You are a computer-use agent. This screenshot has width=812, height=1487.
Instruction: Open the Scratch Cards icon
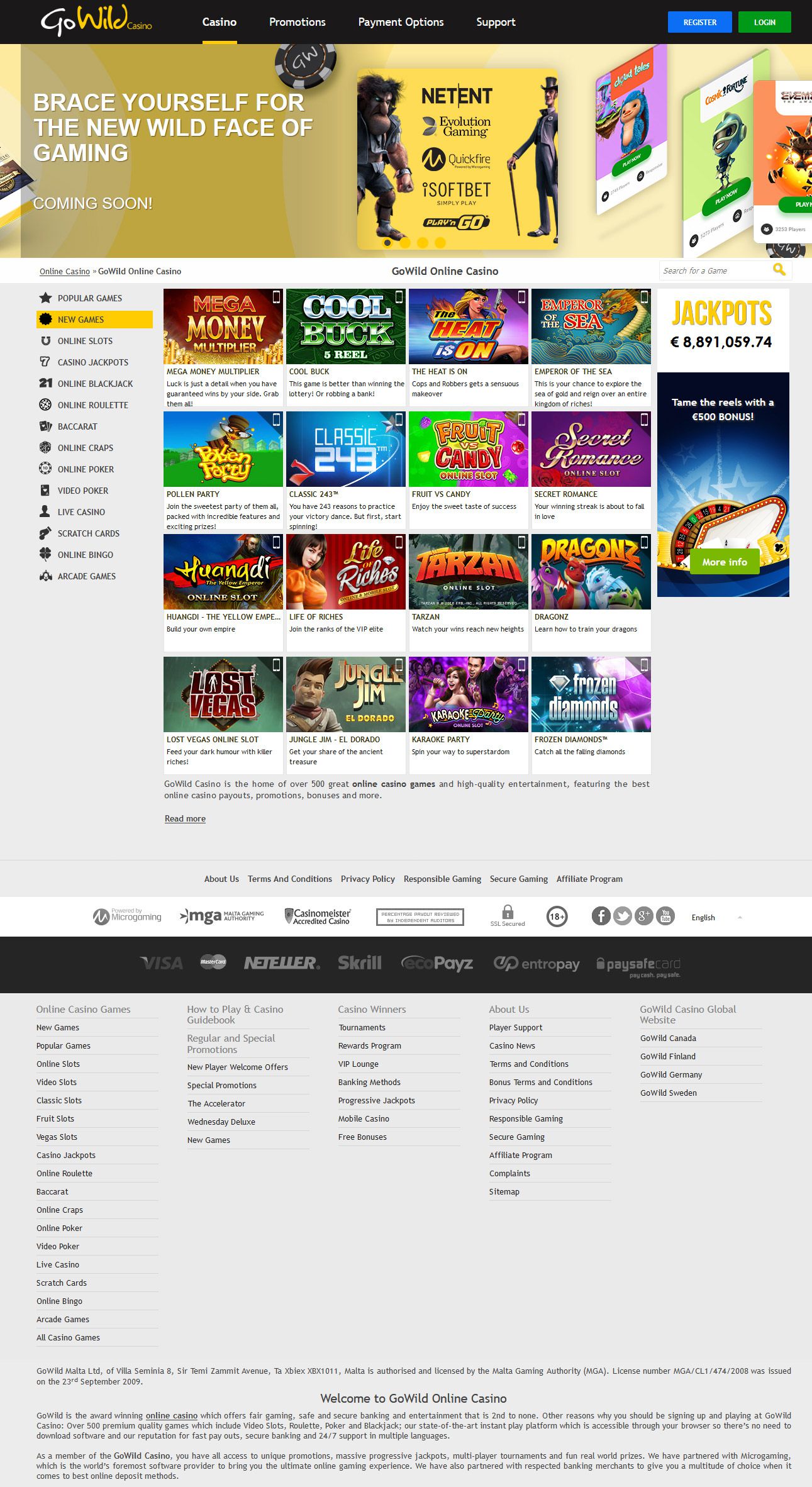click(x=45, y=533)
